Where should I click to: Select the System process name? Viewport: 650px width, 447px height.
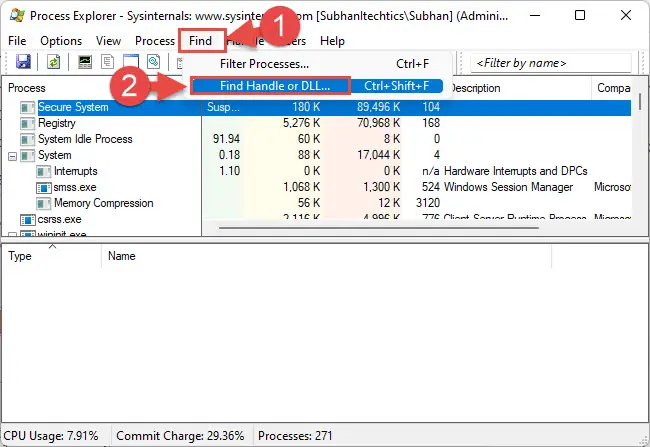[55, 155]
